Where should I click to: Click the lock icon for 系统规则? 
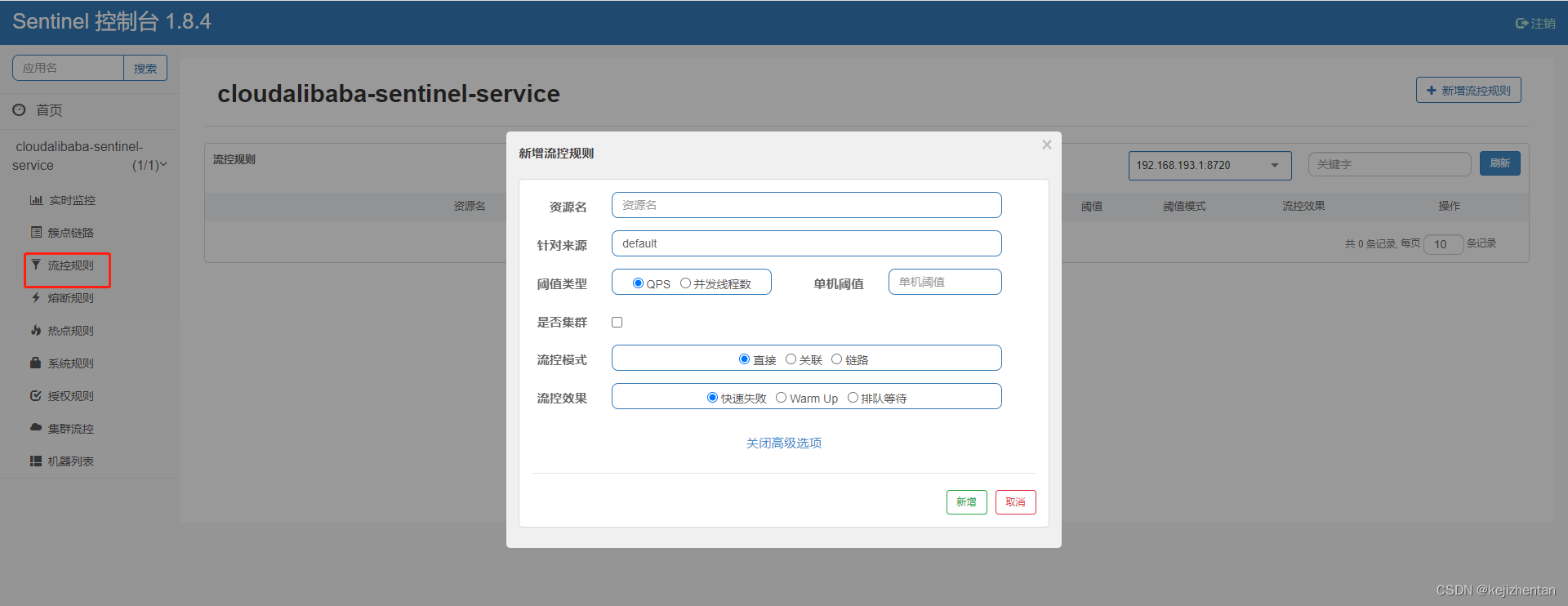point(36,363)
